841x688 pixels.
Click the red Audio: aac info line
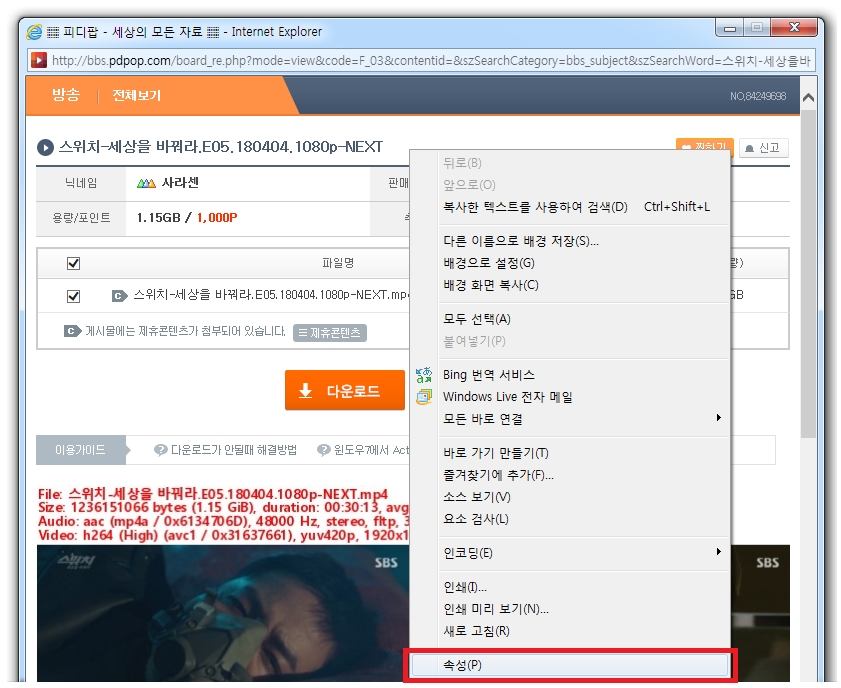(x=224, y=521)
